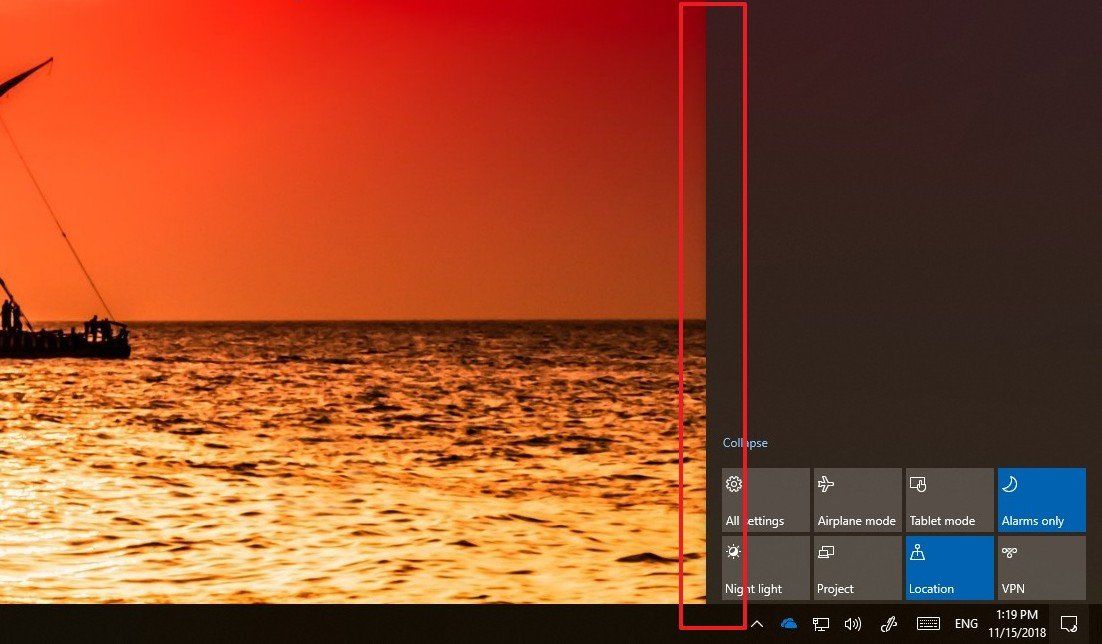
Task: Launch Windows Ink Workspace
Action: coord(888,623)
